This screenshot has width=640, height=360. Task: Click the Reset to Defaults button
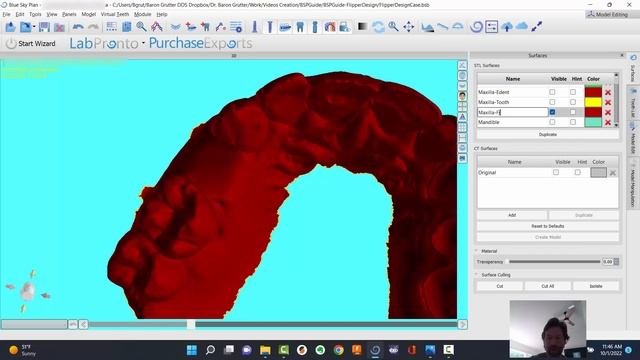(x=548, y=226)
